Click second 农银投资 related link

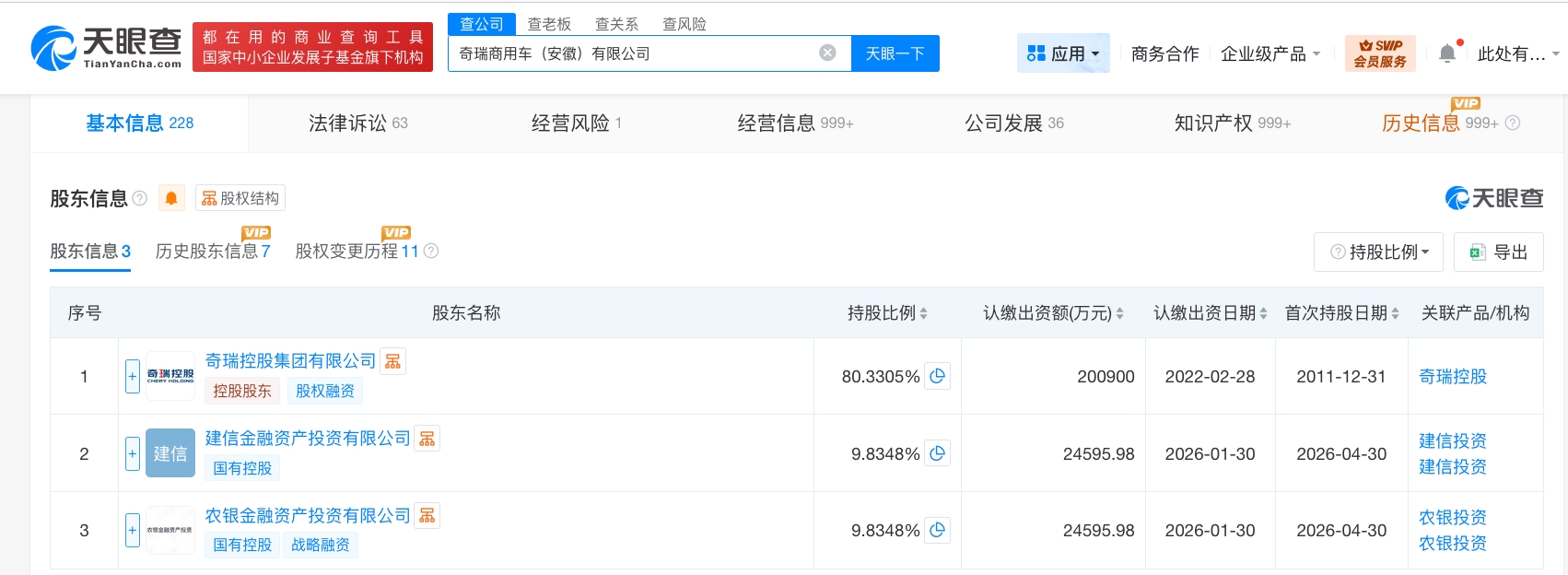pos(1453,543)
